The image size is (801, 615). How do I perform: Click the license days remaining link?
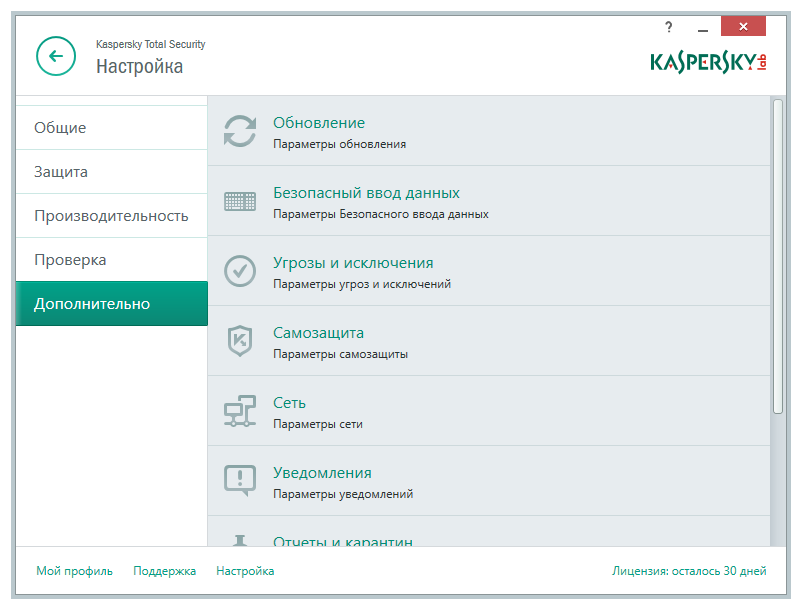point(689,571)
